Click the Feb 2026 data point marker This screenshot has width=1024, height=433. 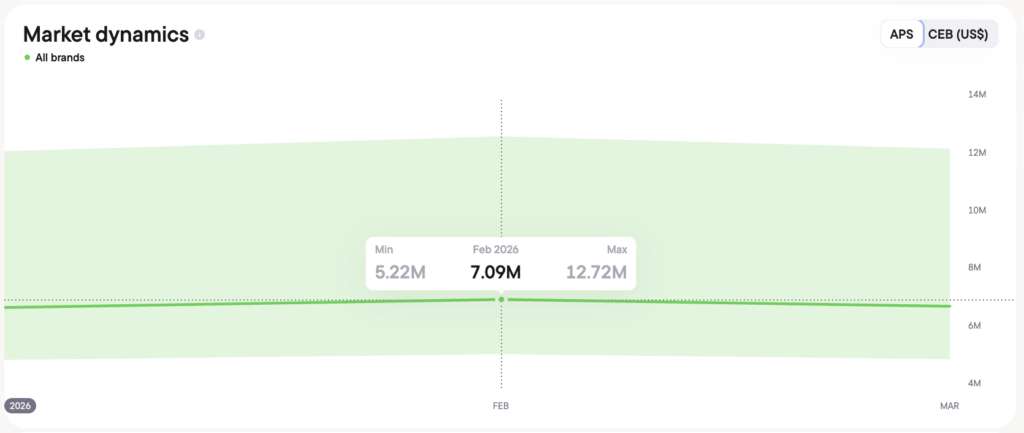tap(501, 299)
